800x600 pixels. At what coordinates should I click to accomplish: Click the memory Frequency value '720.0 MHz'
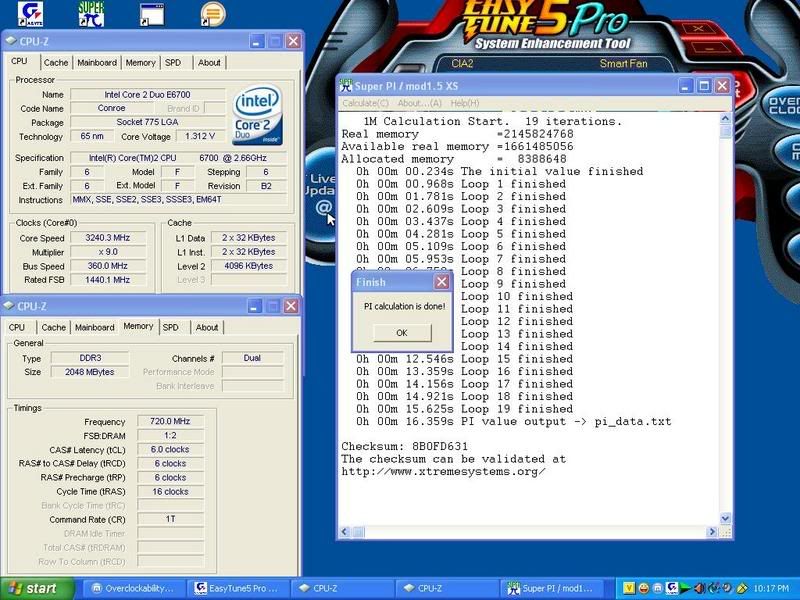(x=170, y=421)
